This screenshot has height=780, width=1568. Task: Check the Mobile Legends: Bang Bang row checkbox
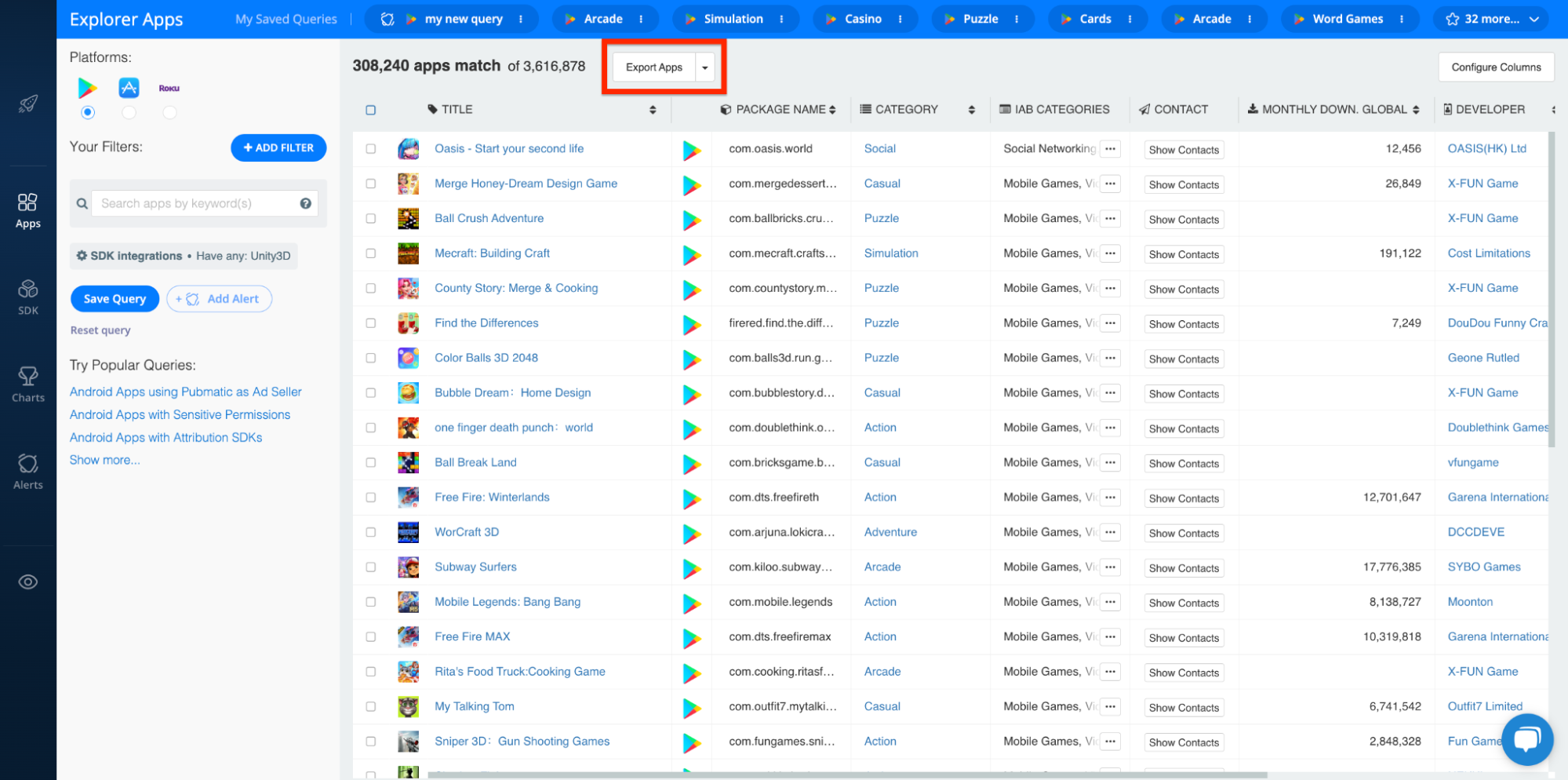371,602
